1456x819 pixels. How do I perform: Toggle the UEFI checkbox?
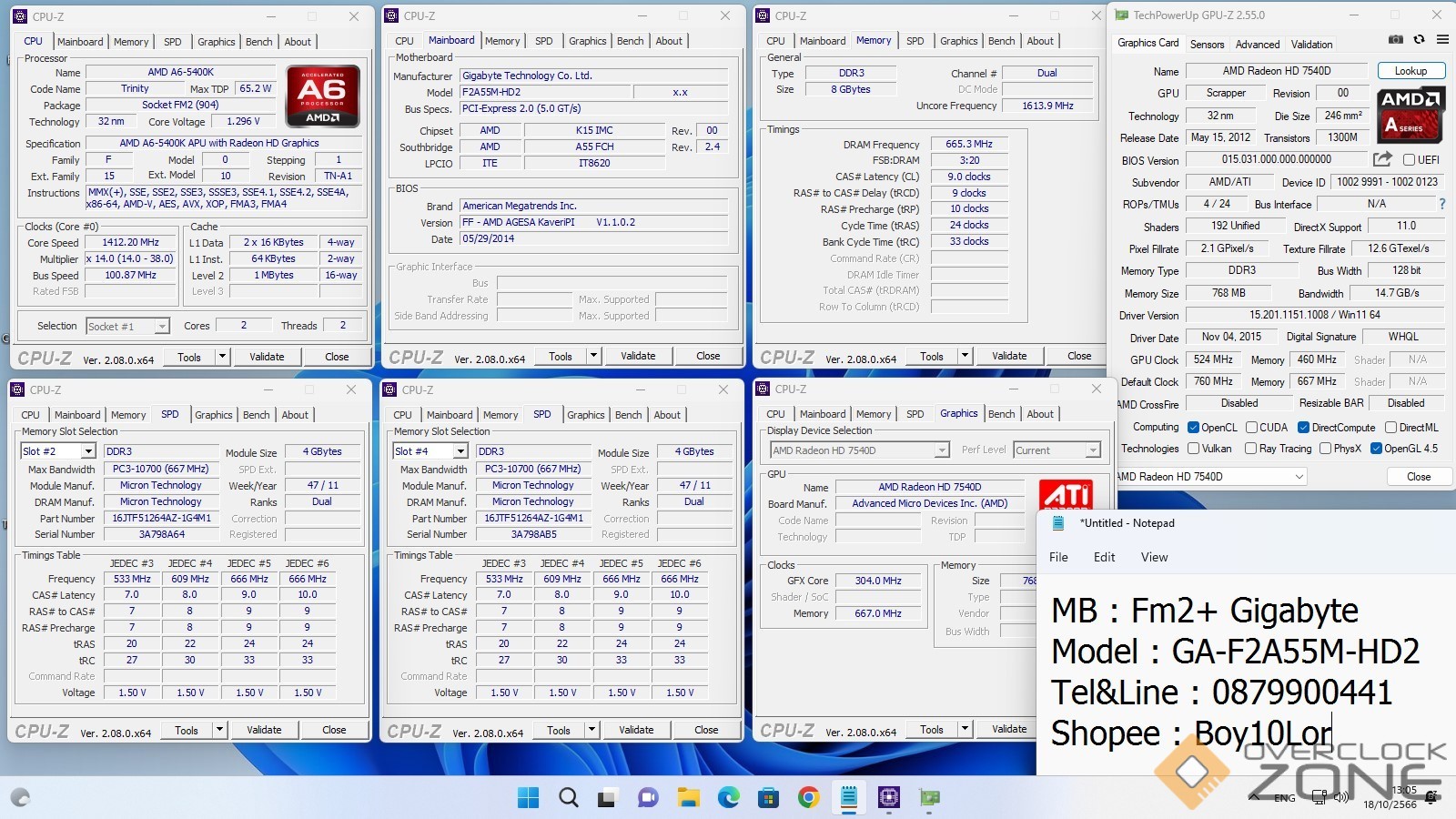pyautogui.click(x=1409, y=160)
